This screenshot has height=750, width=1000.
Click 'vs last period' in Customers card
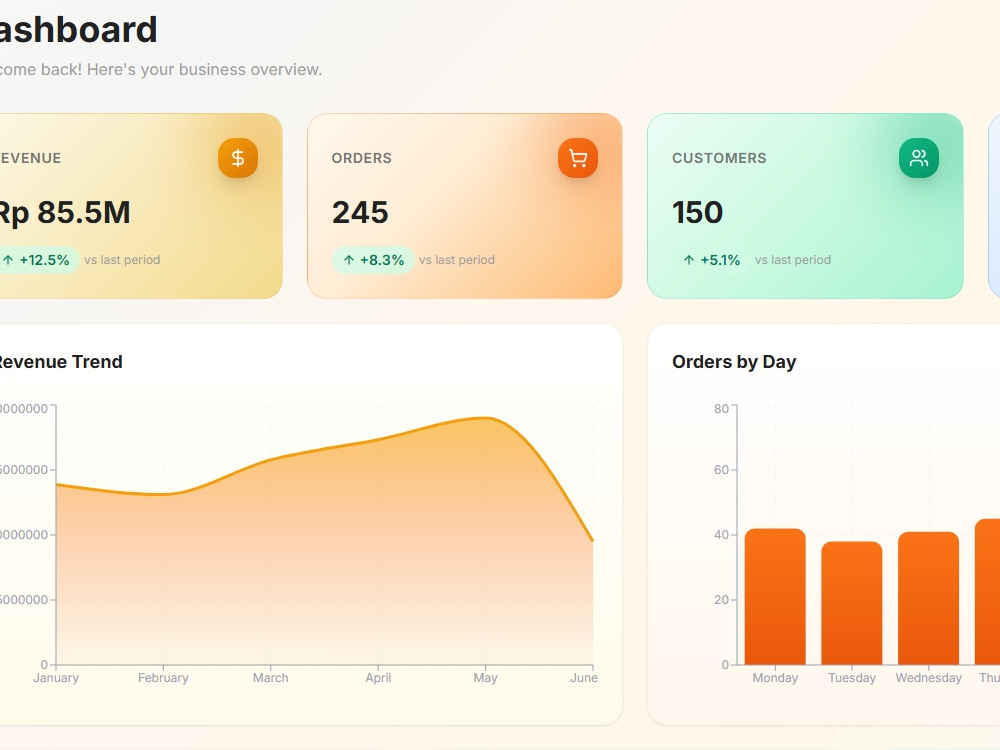click(793, 260)
